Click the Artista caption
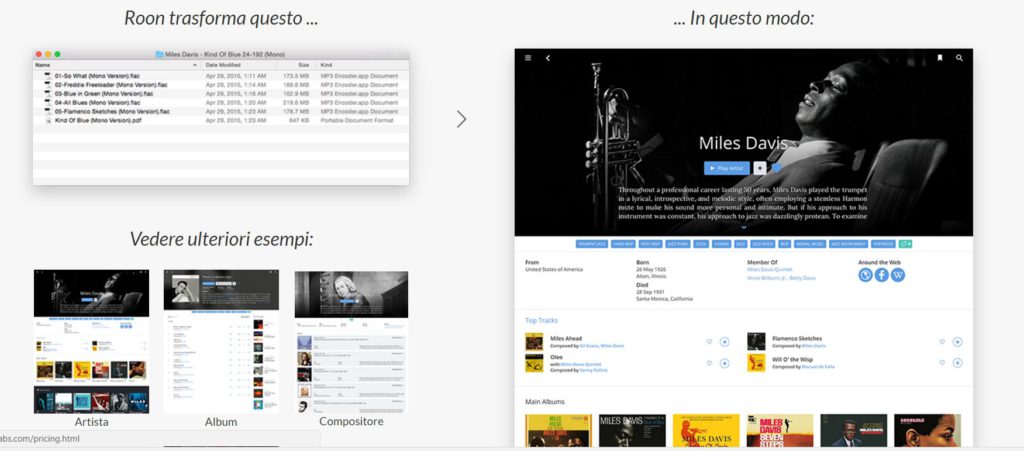This screenshot has height=451, width=1024. pos(91,422)
